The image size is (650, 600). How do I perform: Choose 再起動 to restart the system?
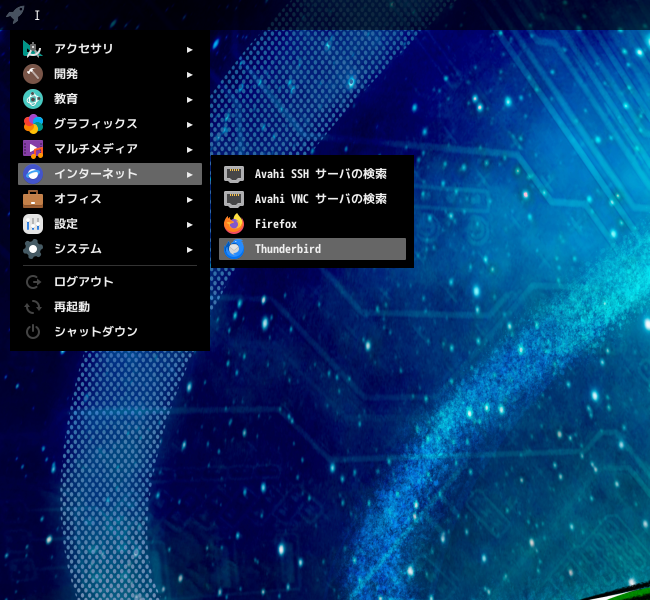coord(110,307)
